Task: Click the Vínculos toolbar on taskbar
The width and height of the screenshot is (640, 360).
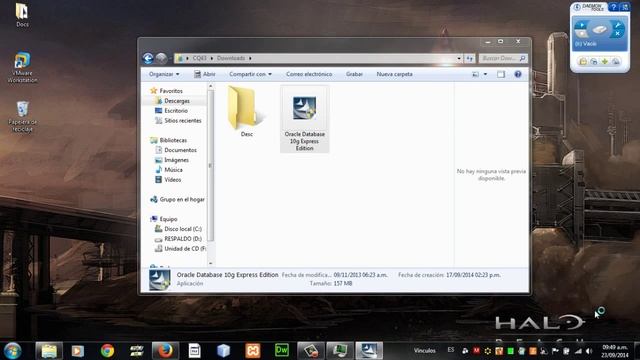Action: point(424,351)
